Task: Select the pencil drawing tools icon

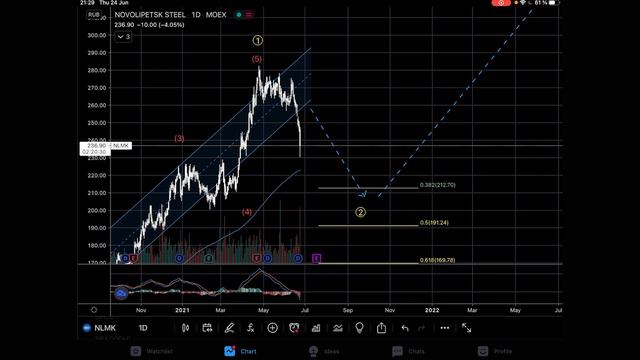Action: pos(229,328)
